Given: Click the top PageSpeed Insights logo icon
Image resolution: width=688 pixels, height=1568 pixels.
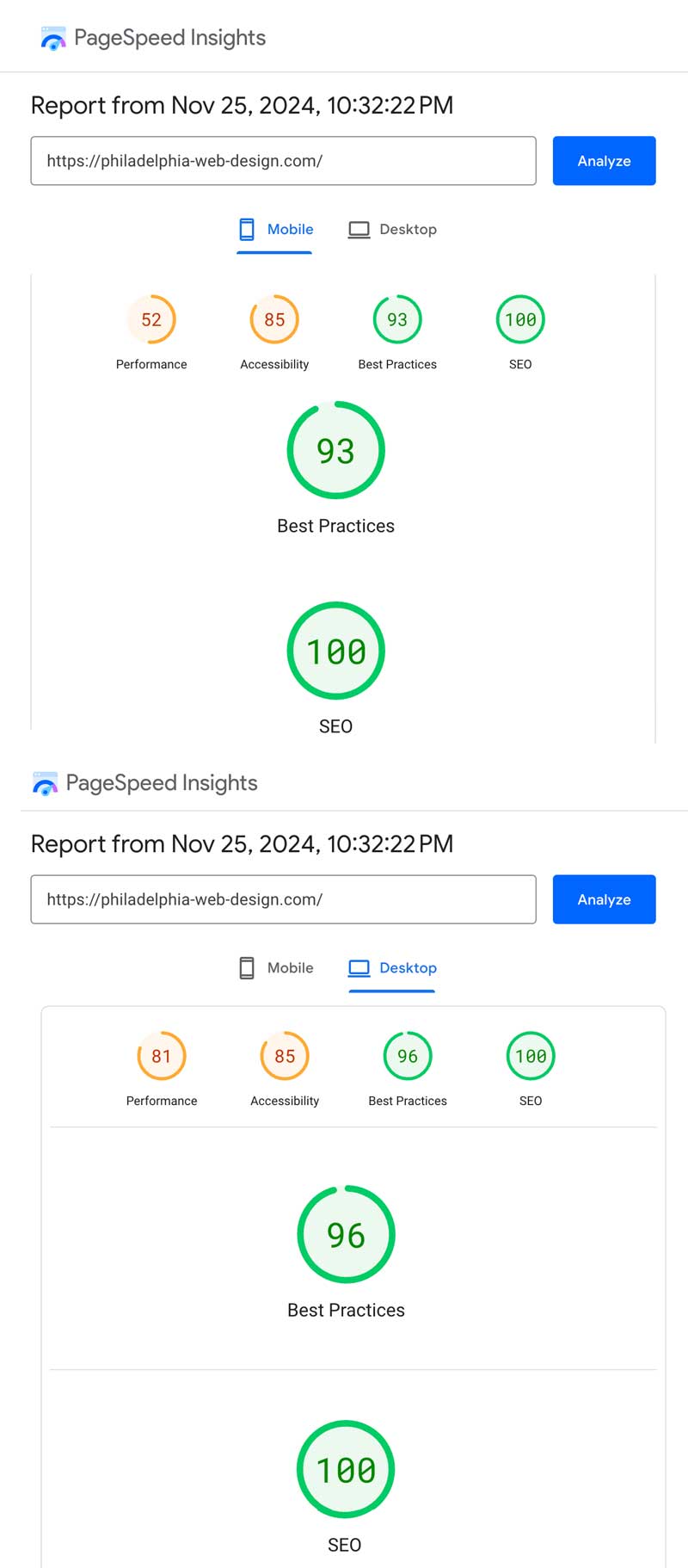Looking at the screenshot, I should (x=53, y=39).
